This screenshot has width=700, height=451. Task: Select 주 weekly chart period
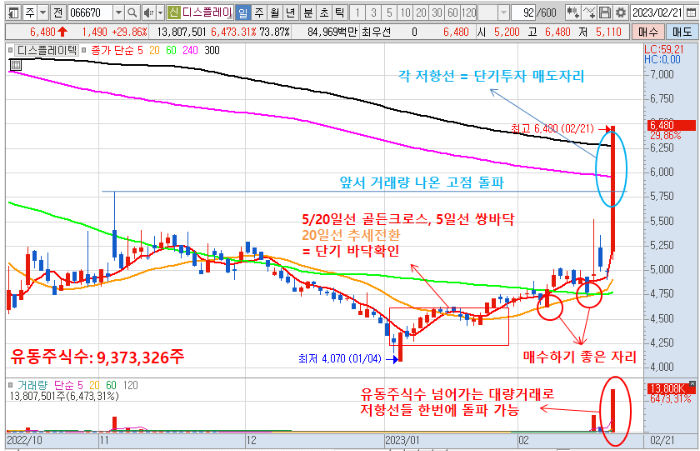(x=258, y=13)
